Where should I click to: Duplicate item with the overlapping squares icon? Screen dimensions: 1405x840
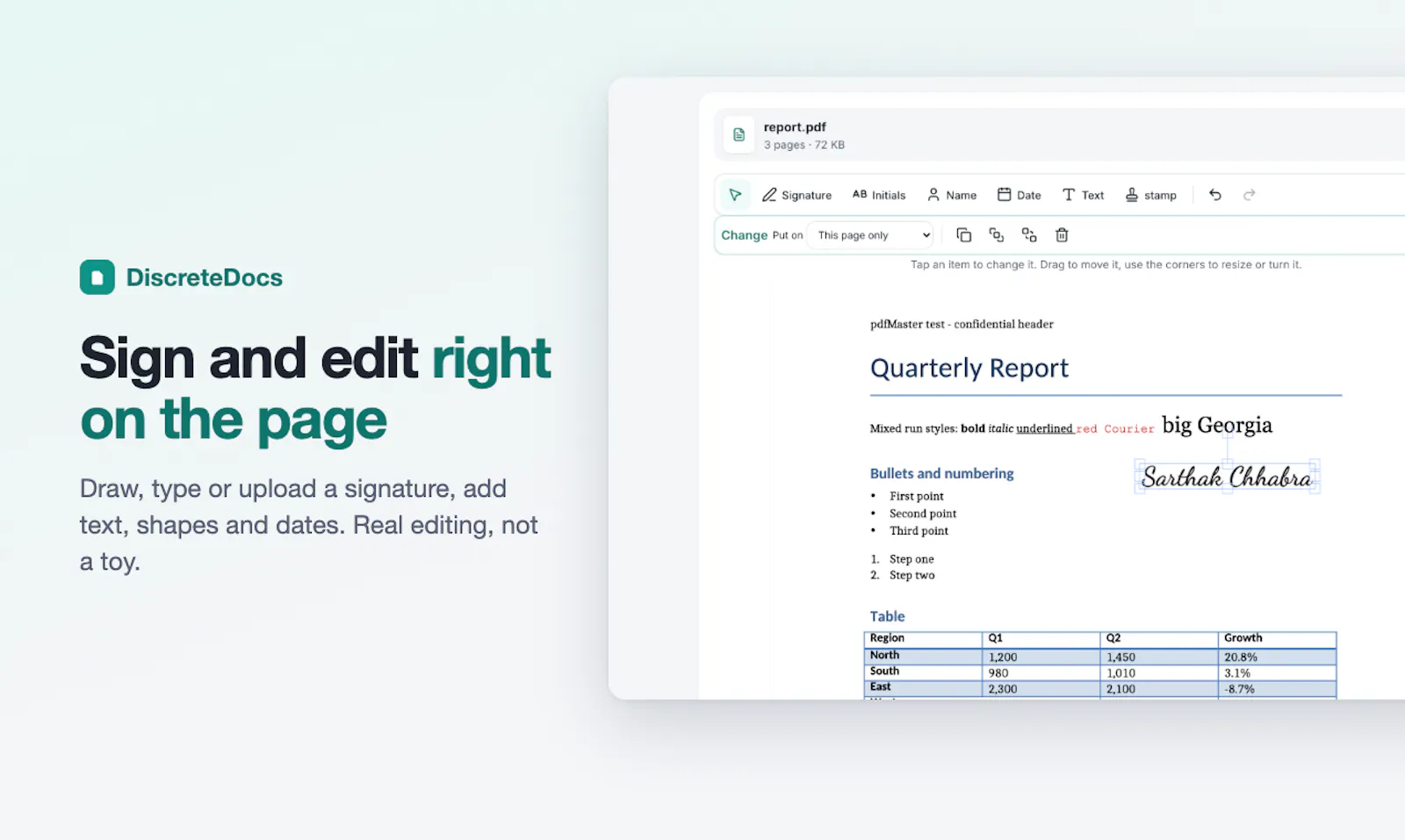(x=963, y=235)
